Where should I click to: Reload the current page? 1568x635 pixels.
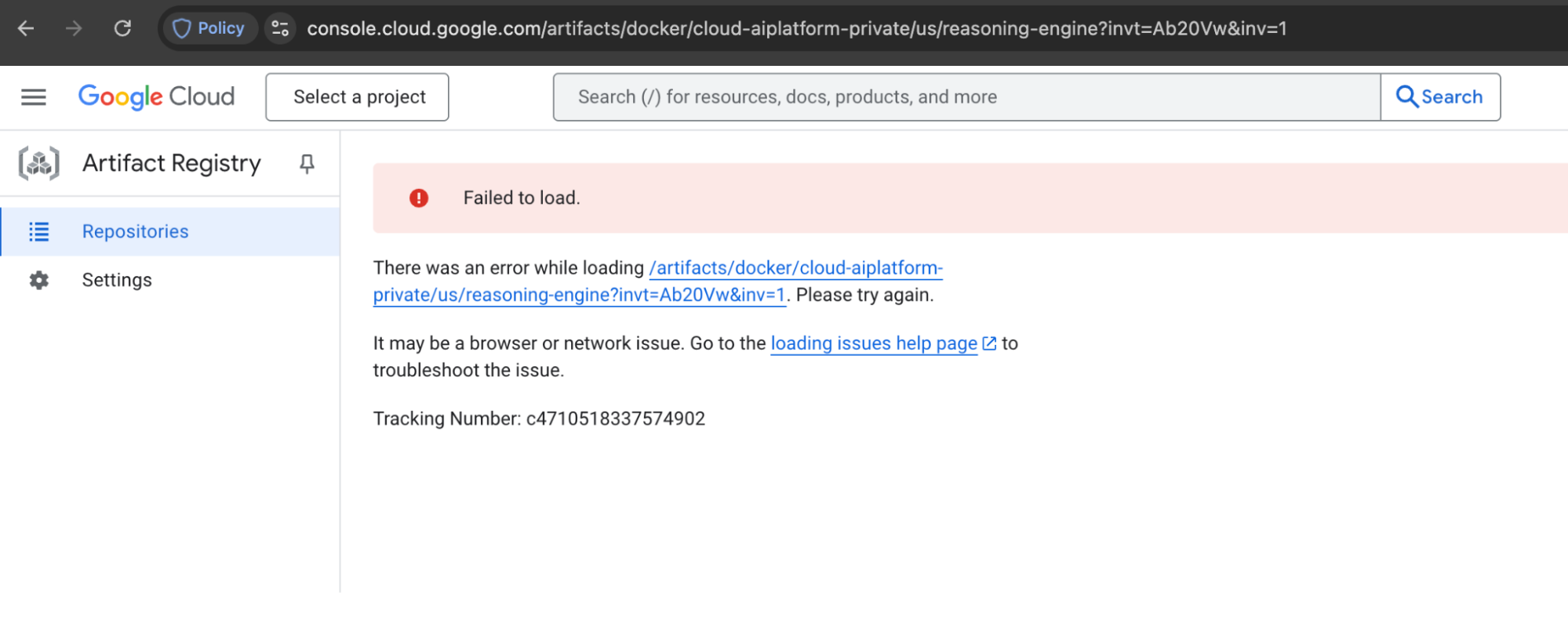pos(122,28)
